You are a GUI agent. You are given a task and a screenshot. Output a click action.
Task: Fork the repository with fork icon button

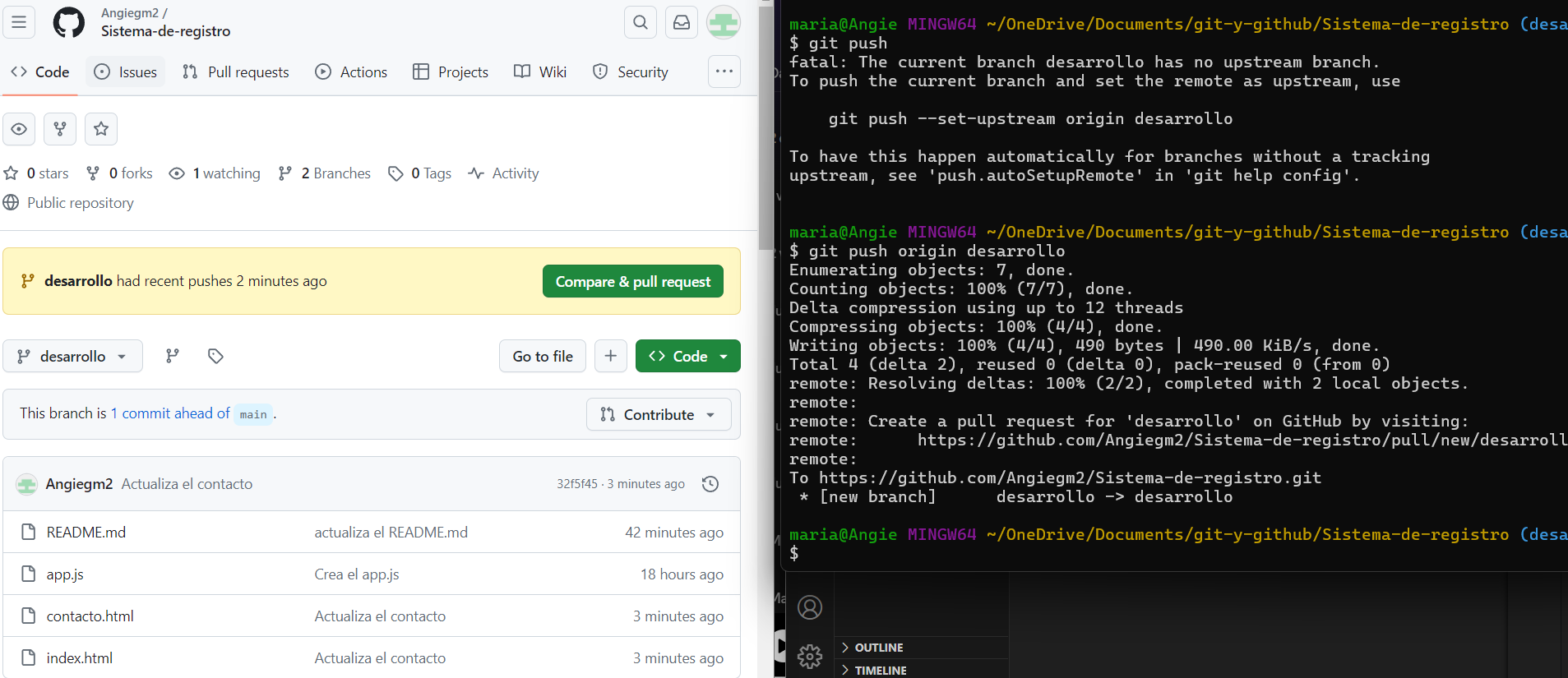pyautogui.click(x=60, y=129)
